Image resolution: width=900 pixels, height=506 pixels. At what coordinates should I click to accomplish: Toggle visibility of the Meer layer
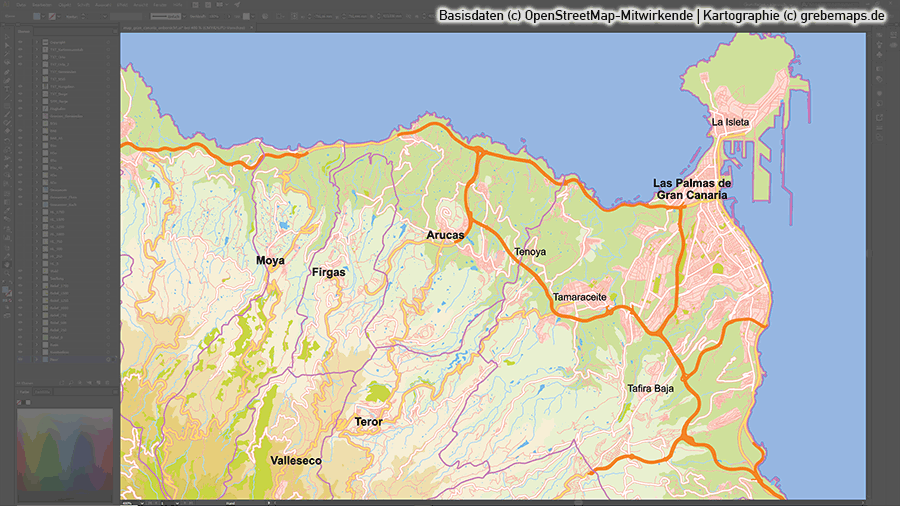coord(20,359)
